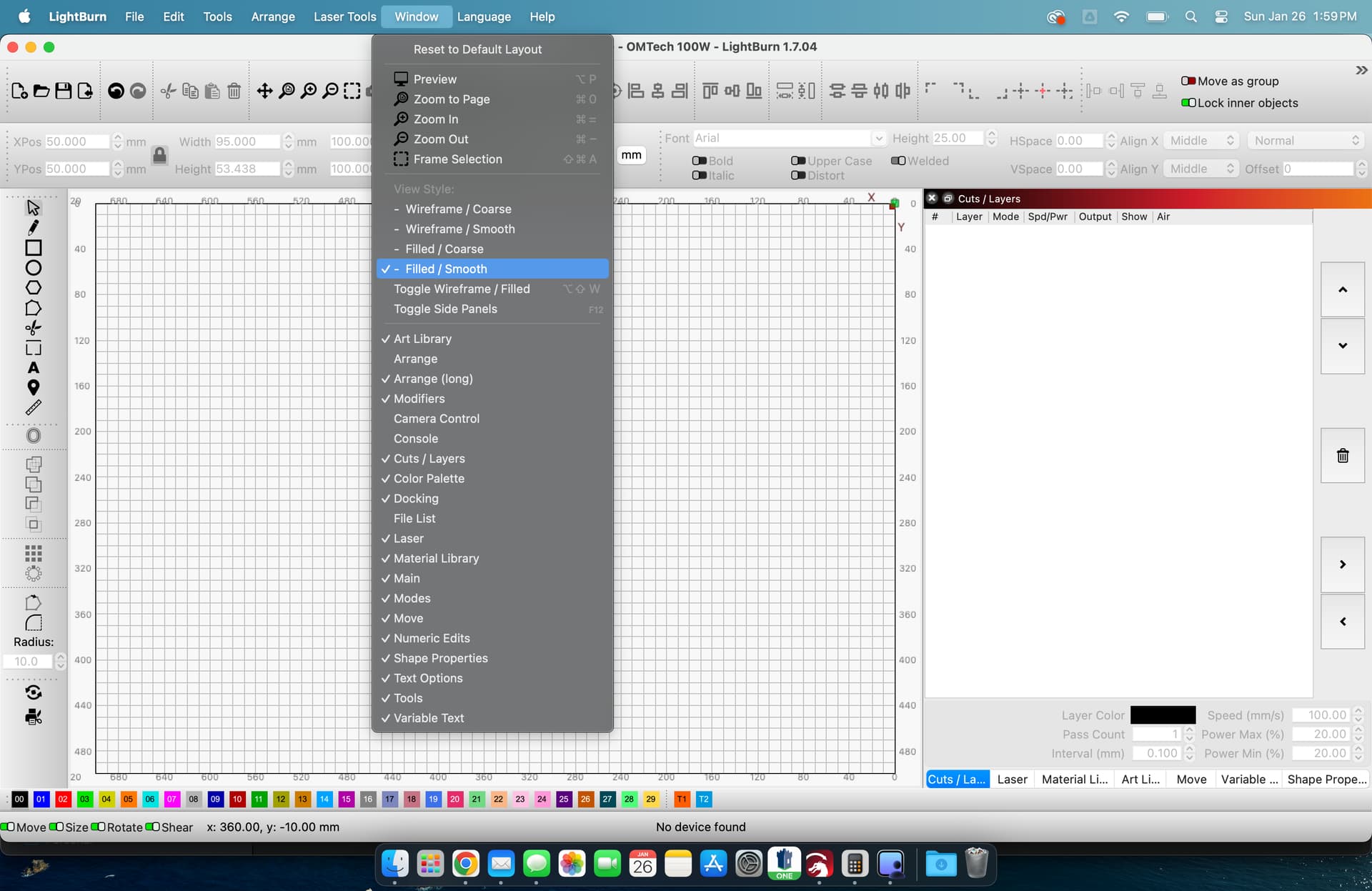
Task: Click the Delete trash toolbar icon
Action: tap(234, 91)
